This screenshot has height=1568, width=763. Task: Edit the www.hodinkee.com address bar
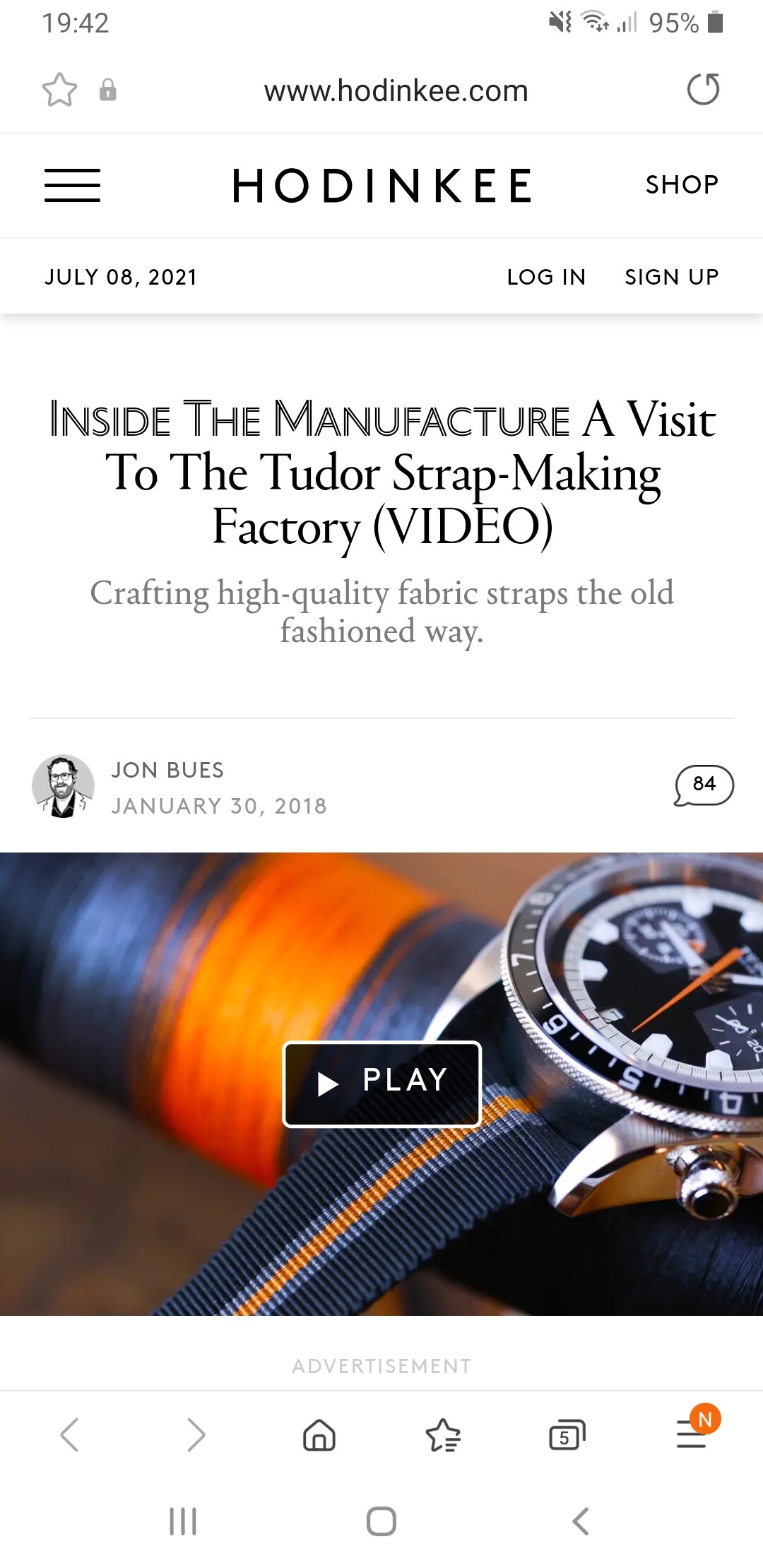coord(396,90)
